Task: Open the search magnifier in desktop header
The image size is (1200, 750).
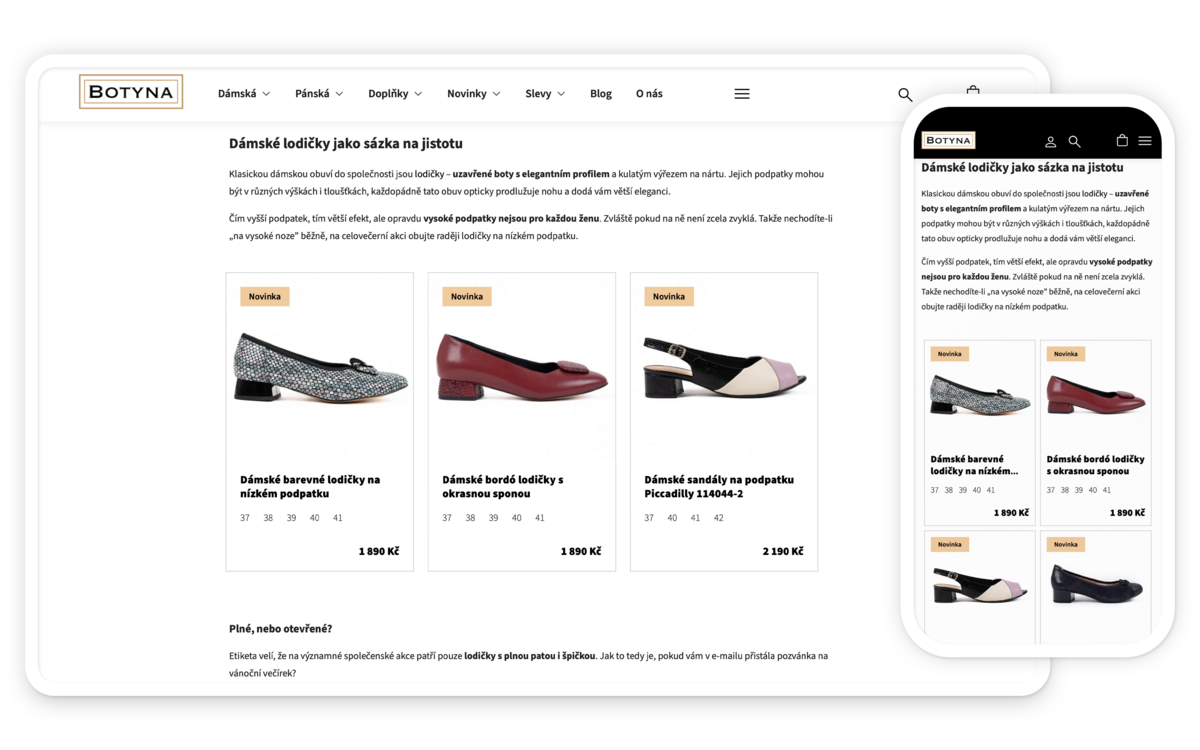Action: (905, 94)
